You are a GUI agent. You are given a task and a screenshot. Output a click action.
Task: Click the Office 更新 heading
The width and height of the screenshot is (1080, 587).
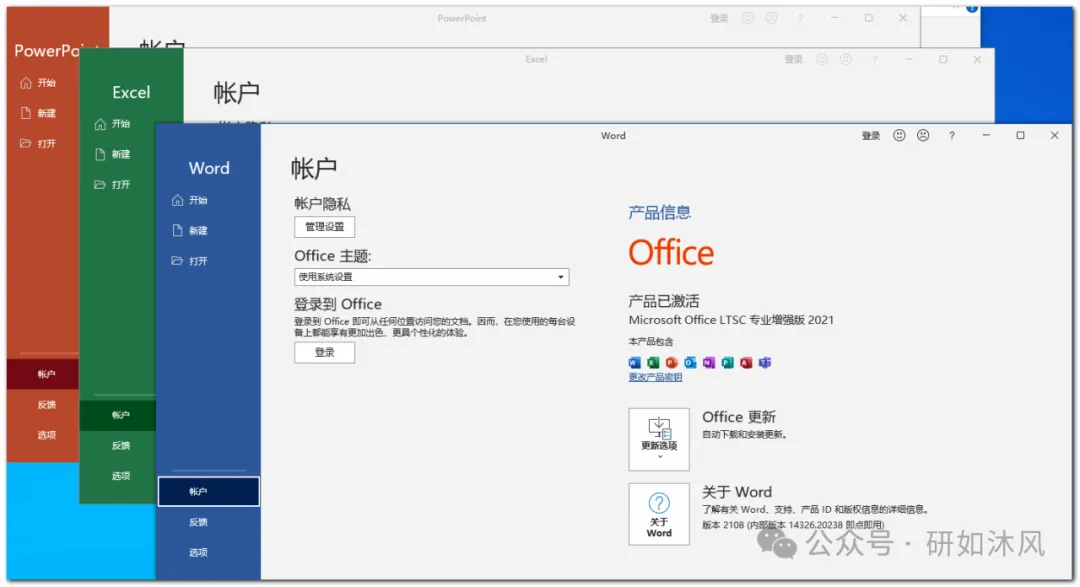click(x=738, y=417)
